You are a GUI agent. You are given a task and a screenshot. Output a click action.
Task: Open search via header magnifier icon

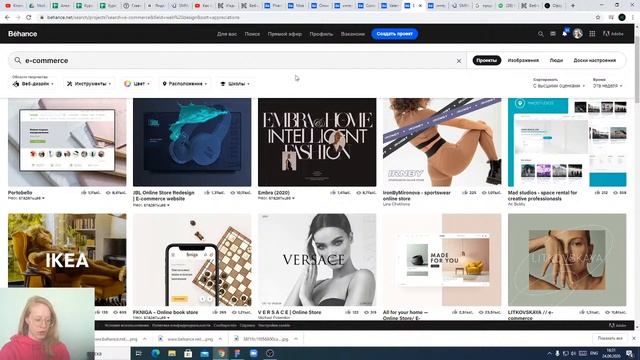[540, 34]
